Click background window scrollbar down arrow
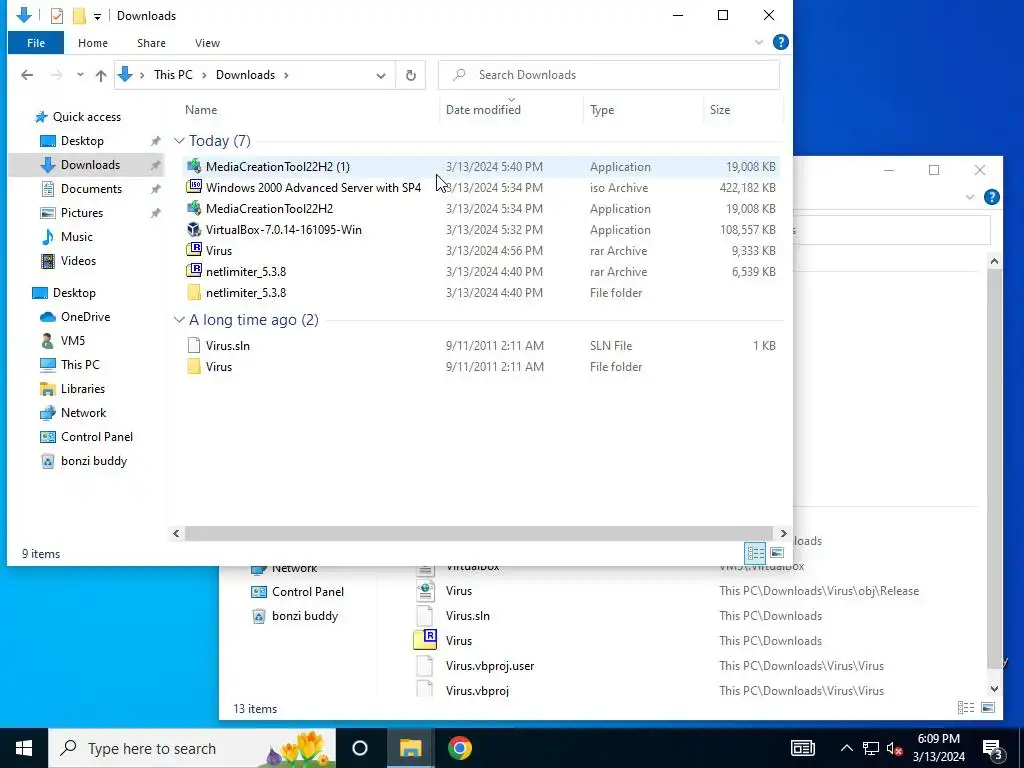The width and height of the screenshot is (1024, 768). (994, 688)
